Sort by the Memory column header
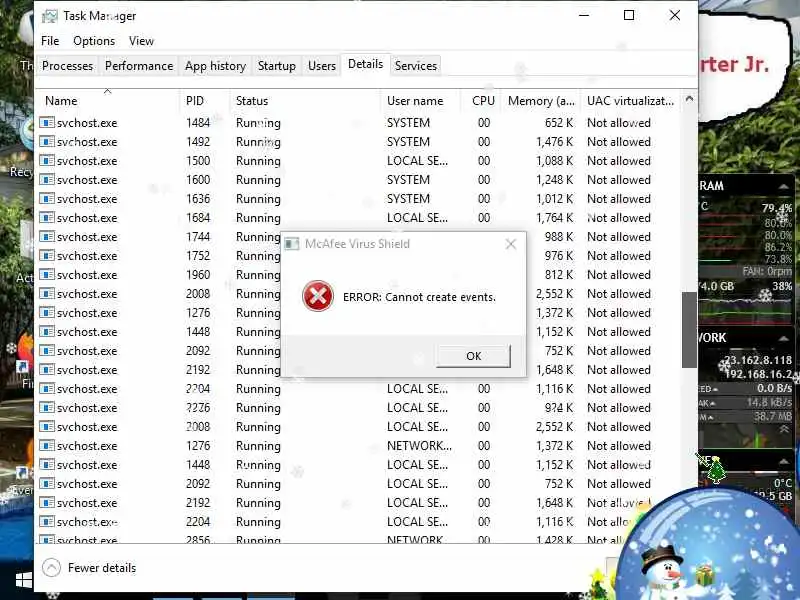The image size is (800, 600). tap(541, 101)
